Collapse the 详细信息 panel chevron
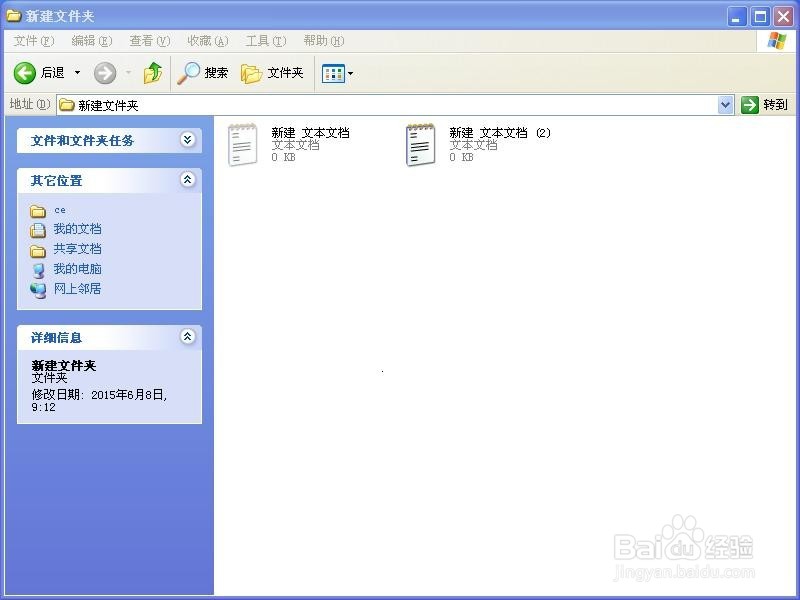The width and height of the screenshot is (800, 600). [x=187, y=337]
